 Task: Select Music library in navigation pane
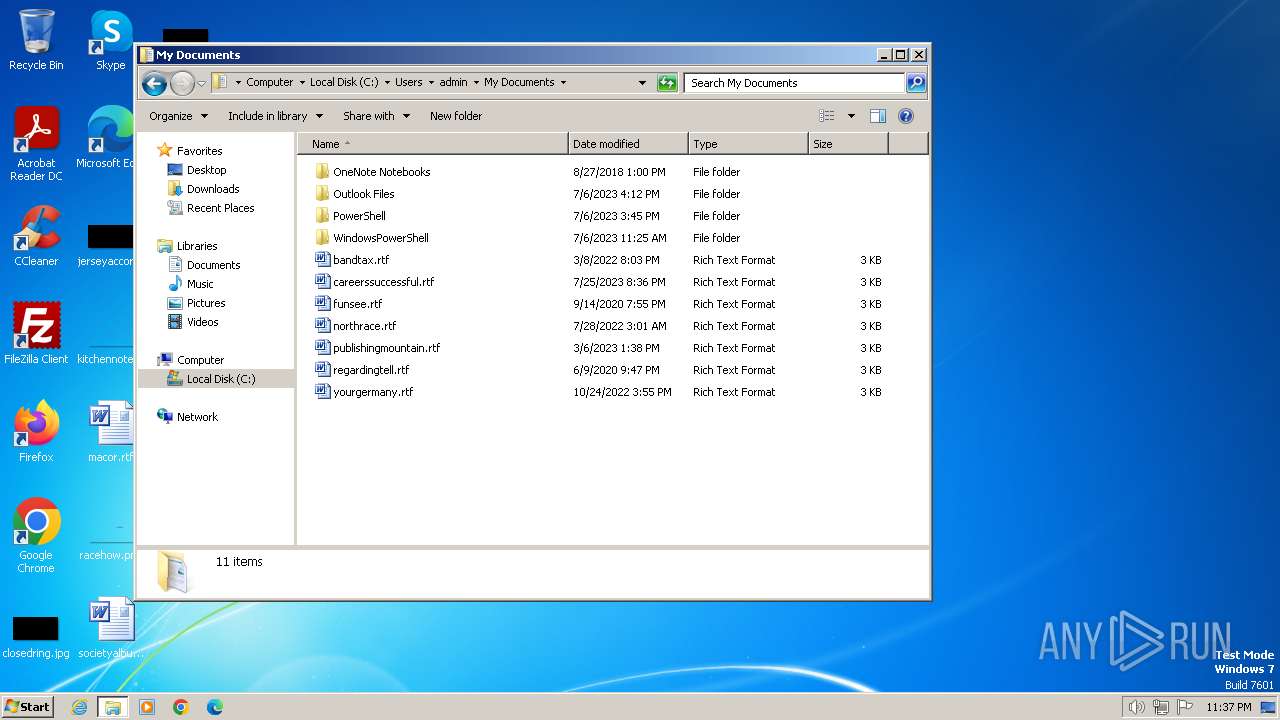[200, 284]
